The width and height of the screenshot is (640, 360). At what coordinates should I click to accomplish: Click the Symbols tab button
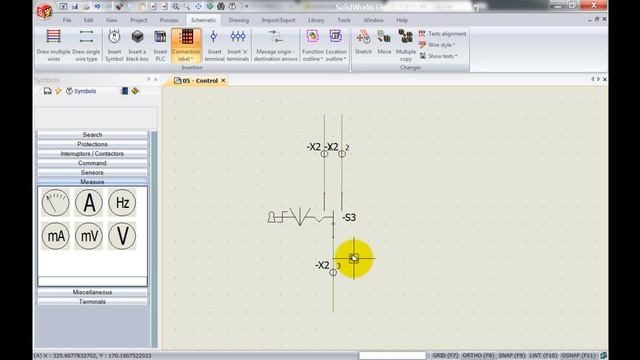tap(81, 91)
